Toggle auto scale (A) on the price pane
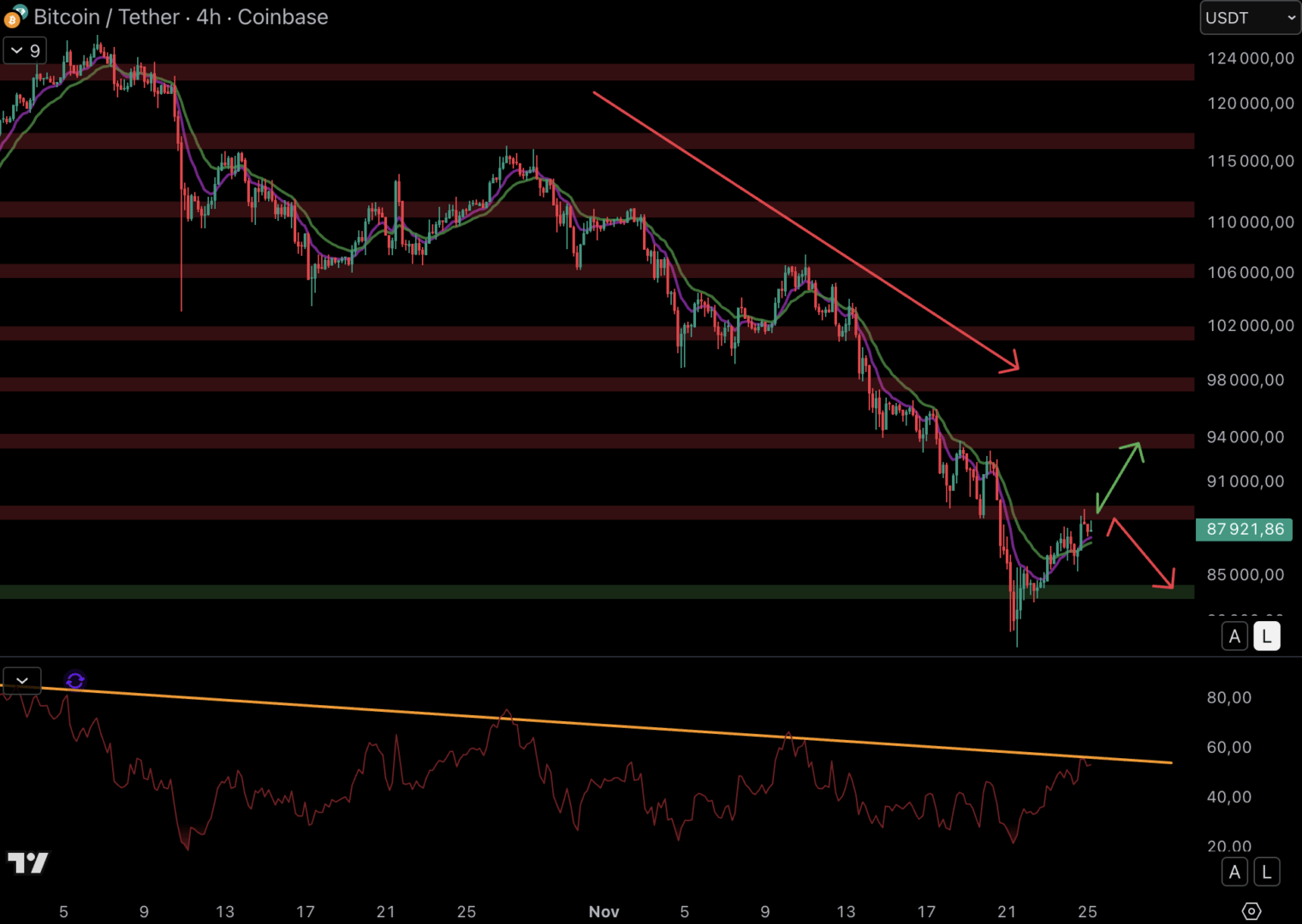The height and width of the screenshot is (924, 1302). point(1234,637)
